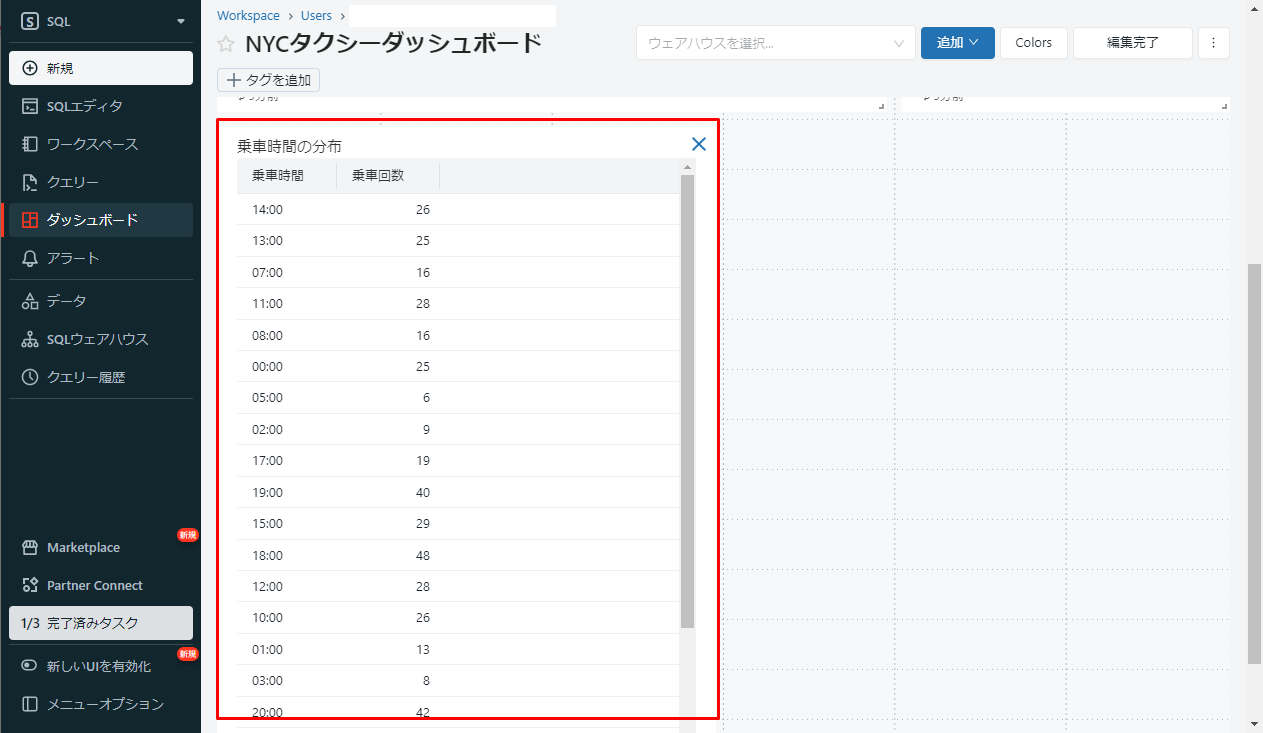Image resolution: width=1263 pixels, height=733 pixels.
Task: Remove the 乗車時間の分布 widget with X
Action: tap(699, 144)
